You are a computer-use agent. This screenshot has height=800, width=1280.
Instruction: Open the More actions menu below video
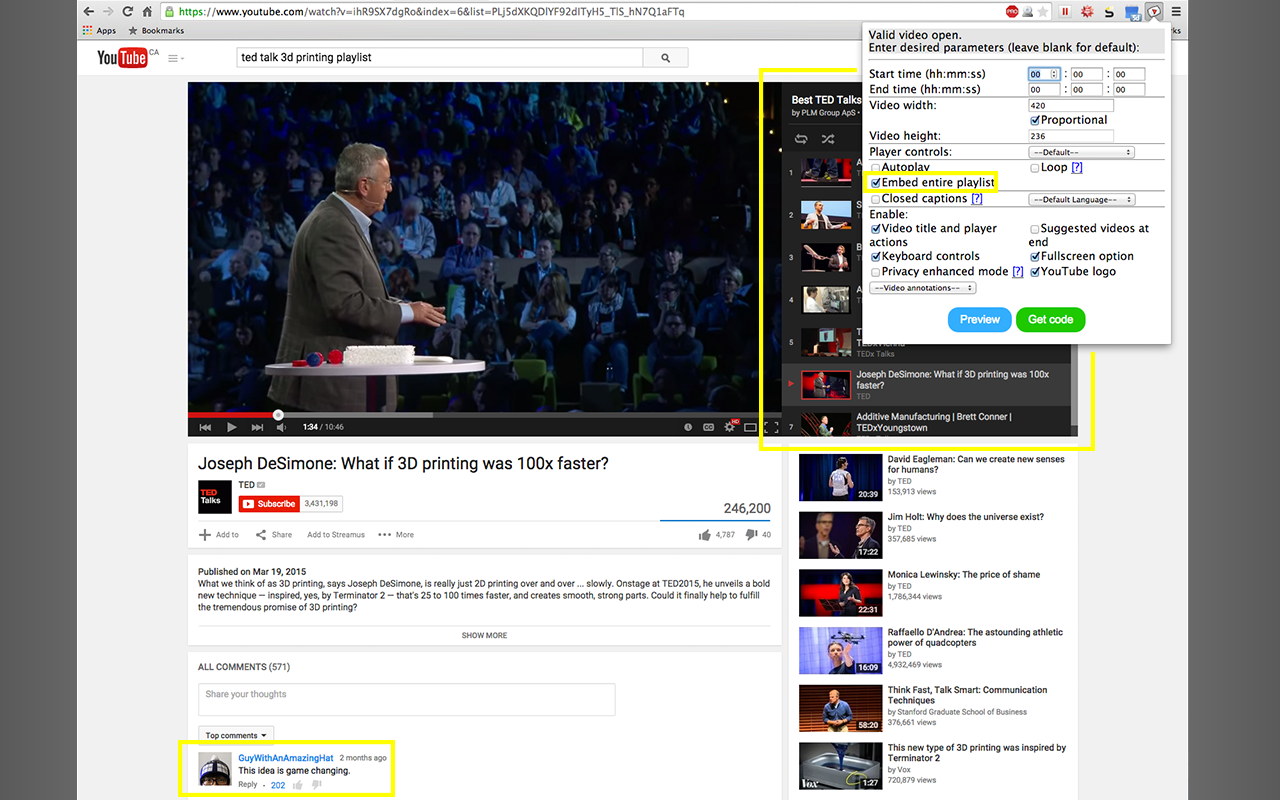point(396,535)
